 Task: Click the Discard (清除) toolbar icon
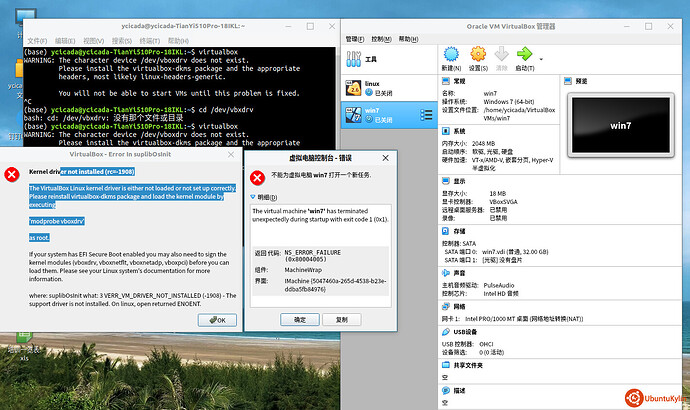click(x=502, y=55)
